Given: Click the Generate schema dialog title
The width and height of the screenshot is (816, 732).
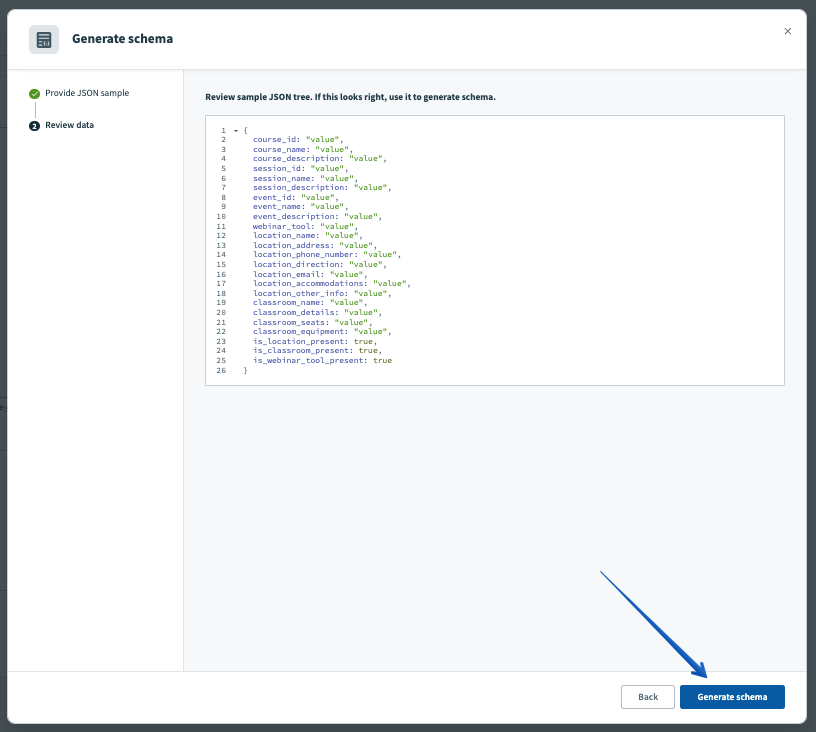Looking at the screenshot, I should 122,39.
